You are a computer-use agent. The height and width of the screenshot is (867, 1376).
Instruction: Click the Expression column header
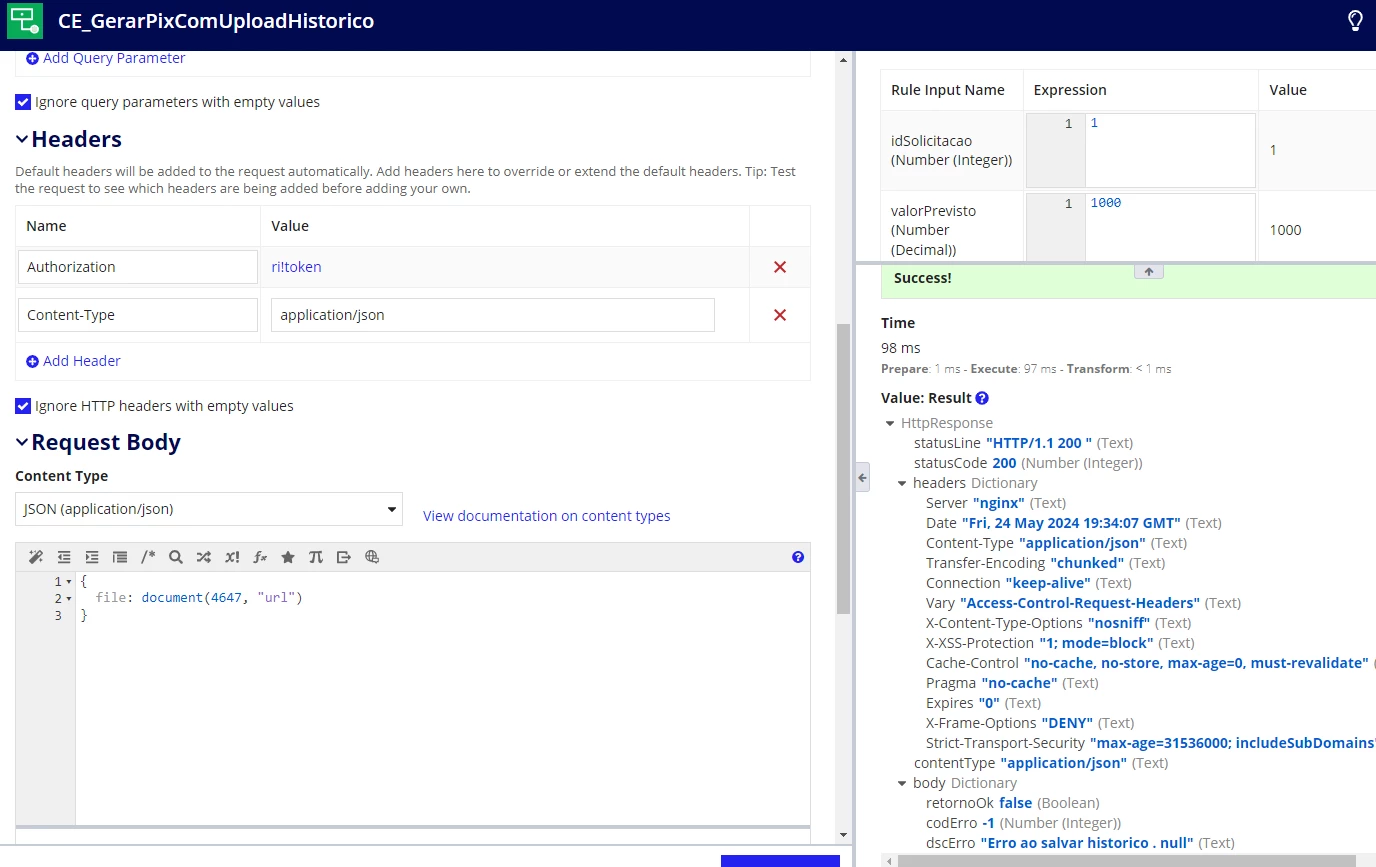[x=1070, y=90]
